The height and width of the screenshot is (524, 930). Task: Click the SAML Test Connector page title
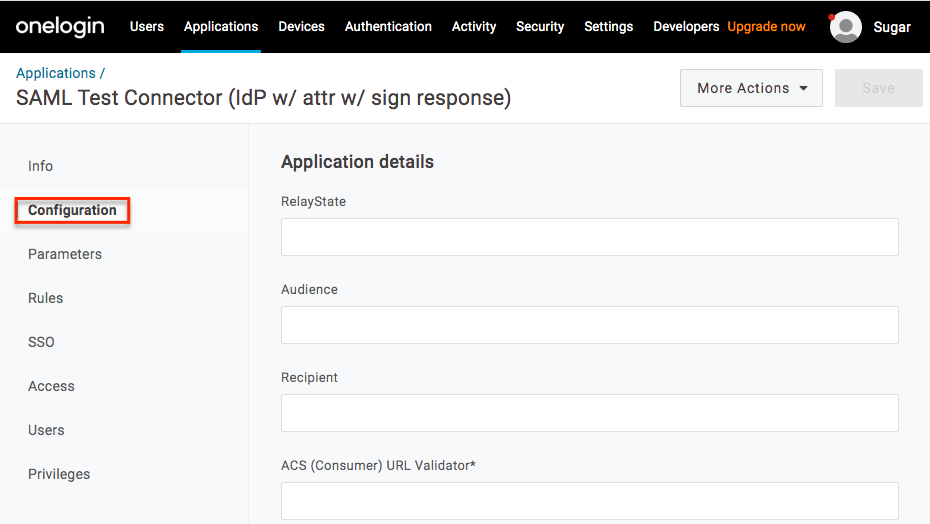263,98
